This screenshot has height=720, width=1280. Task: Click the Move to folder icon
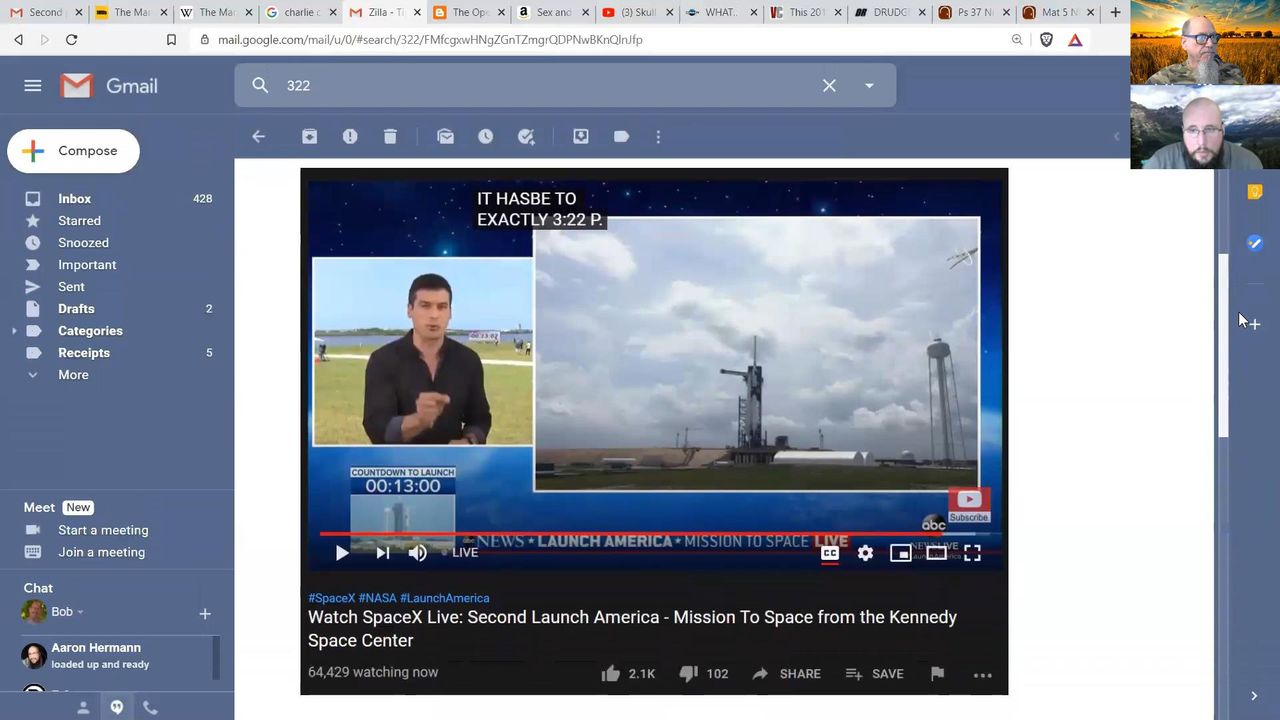tap(581, 137)
